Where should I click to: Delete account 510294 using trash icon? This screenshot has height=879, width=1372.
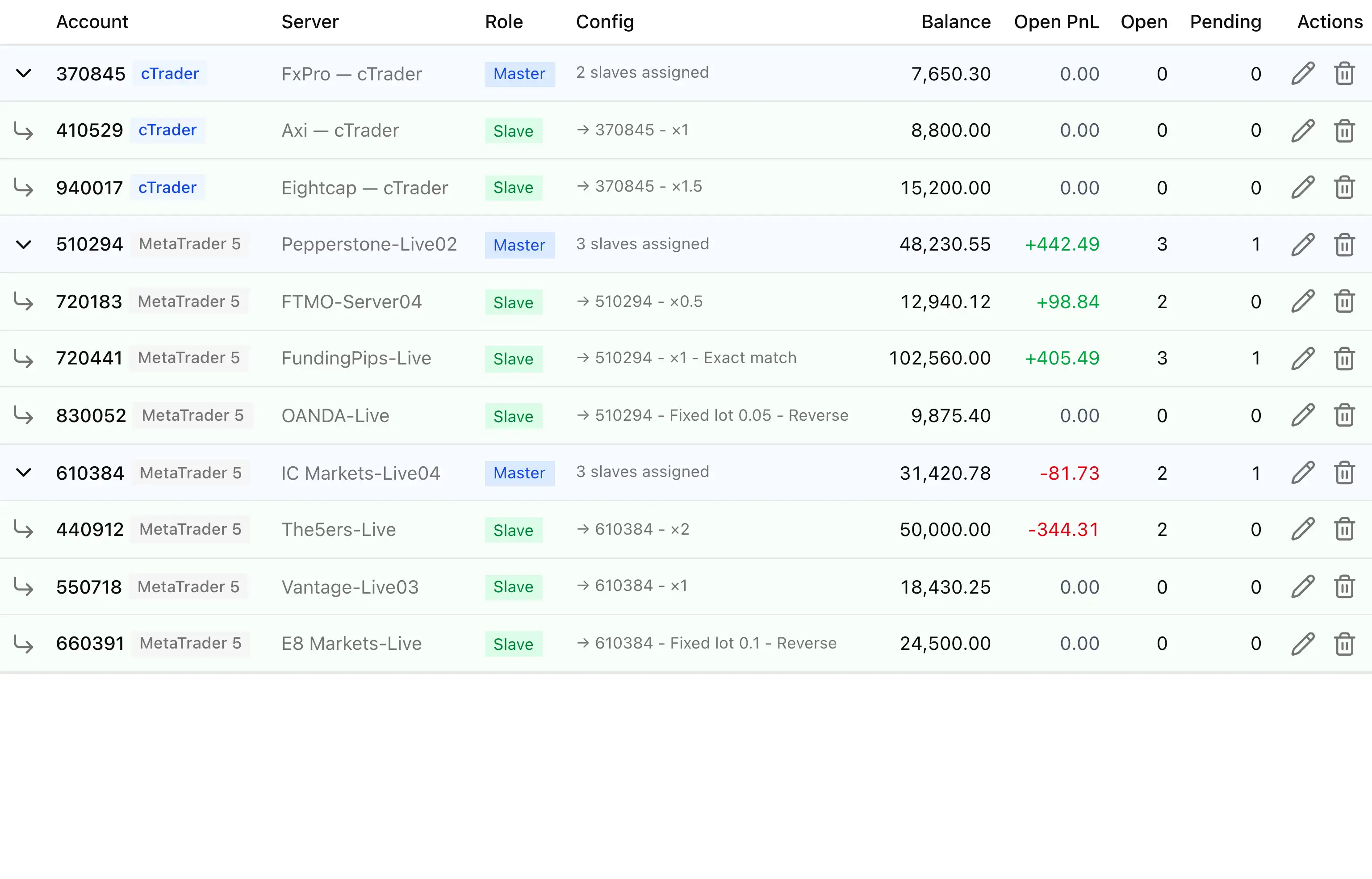pos(1345,244)
